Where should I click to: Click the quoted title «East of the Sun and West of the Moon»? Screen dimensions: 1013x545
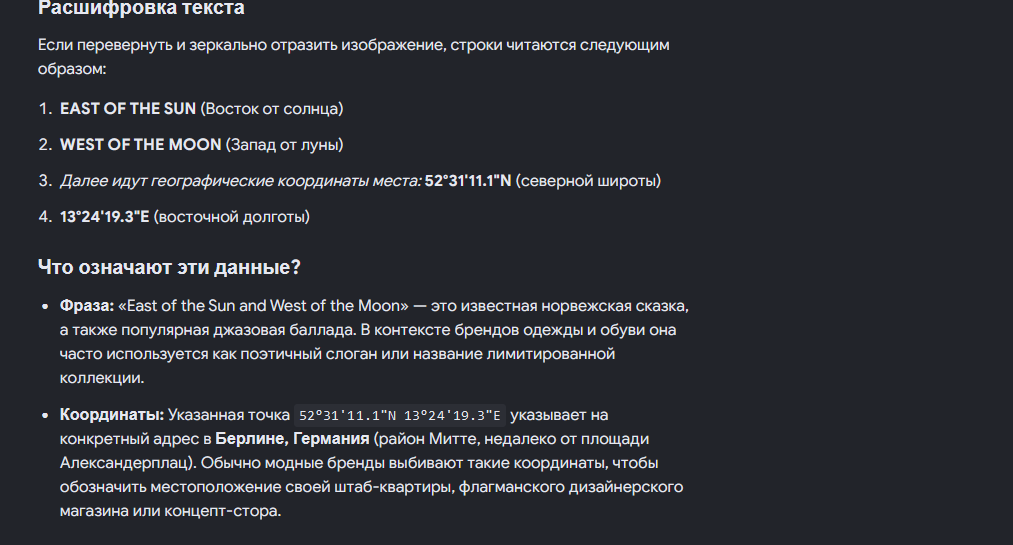(263, 305)
